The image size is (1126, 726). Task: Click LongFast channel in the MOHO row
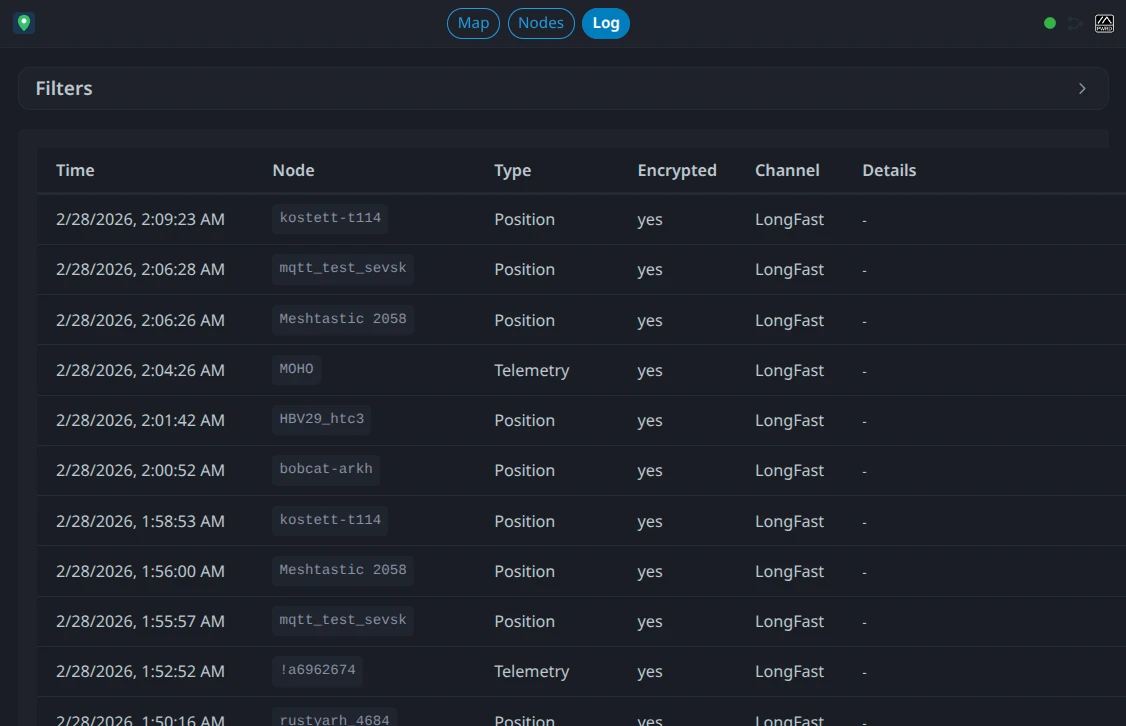788,371
